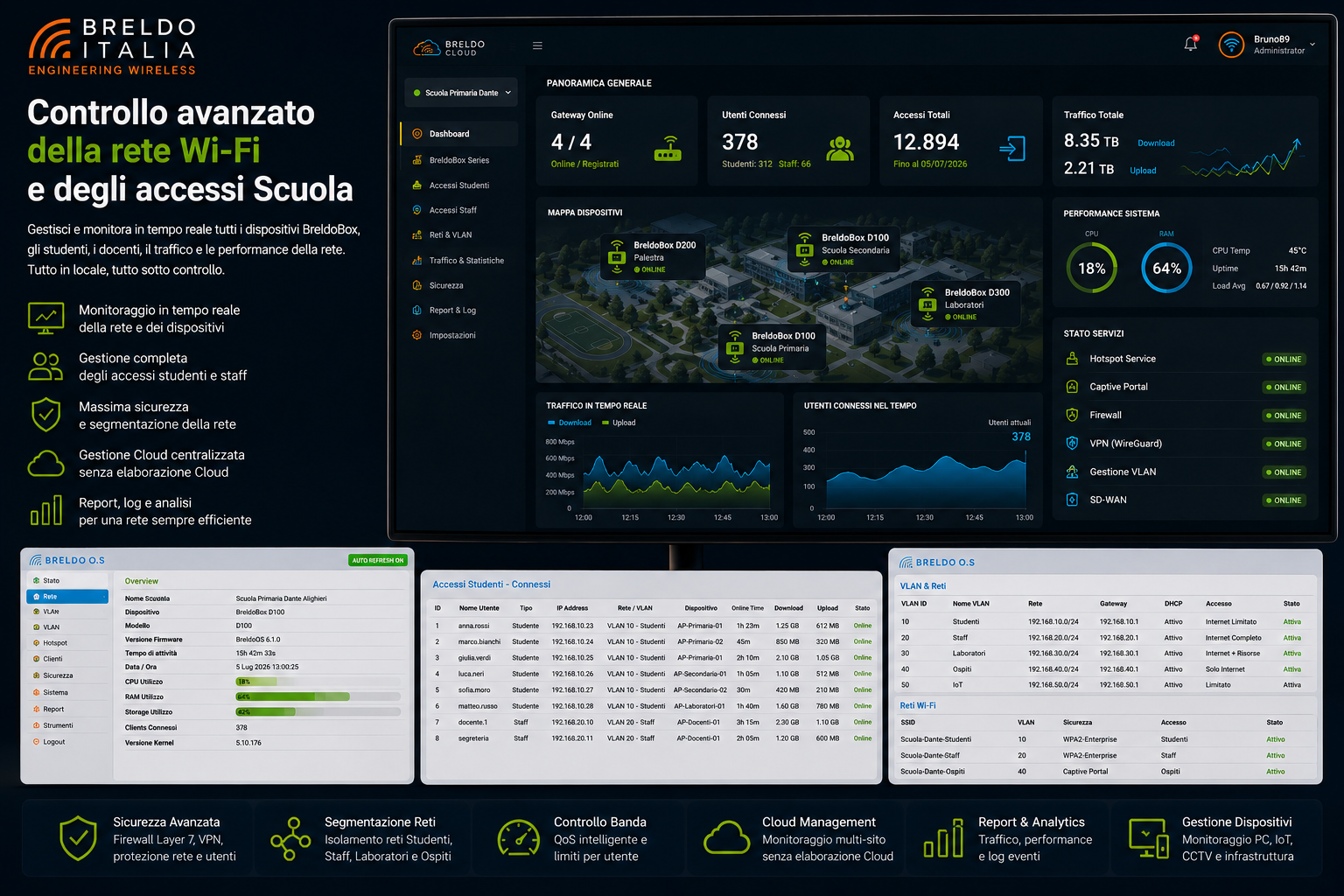Select the BreldoBox D300 Laboratori map marker
The image size is (1344, 896).
click(x=966, y=304)
